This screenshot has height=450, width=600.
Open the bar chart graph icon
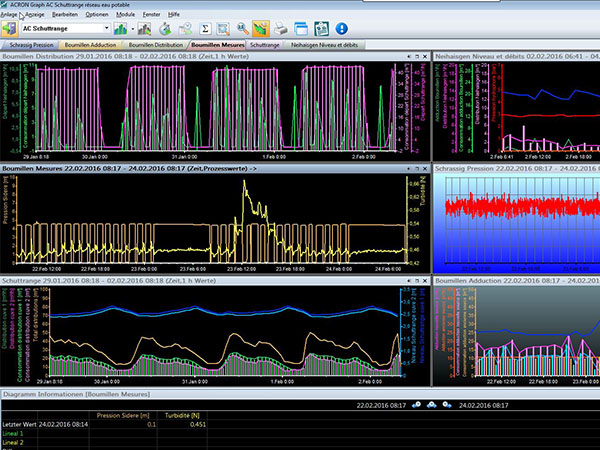point(121,29)
